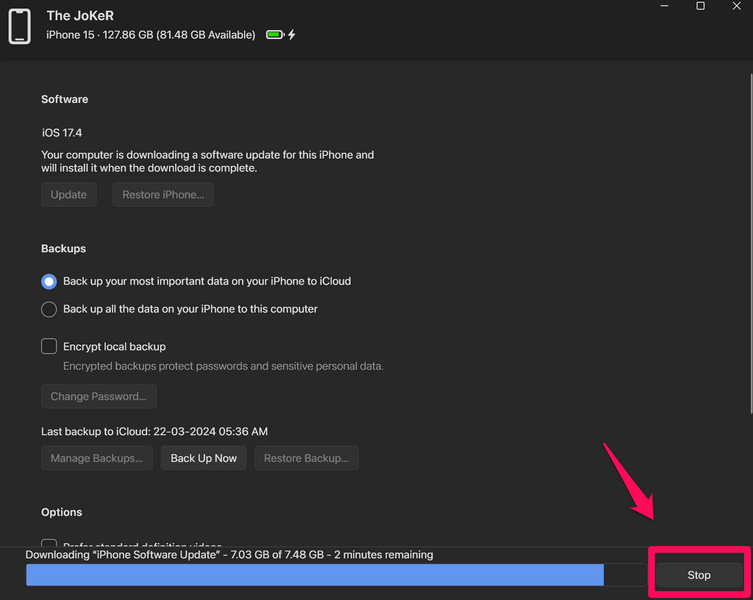Click the blue download progress bar
753x600 pixels.
[x=314, y=575]
